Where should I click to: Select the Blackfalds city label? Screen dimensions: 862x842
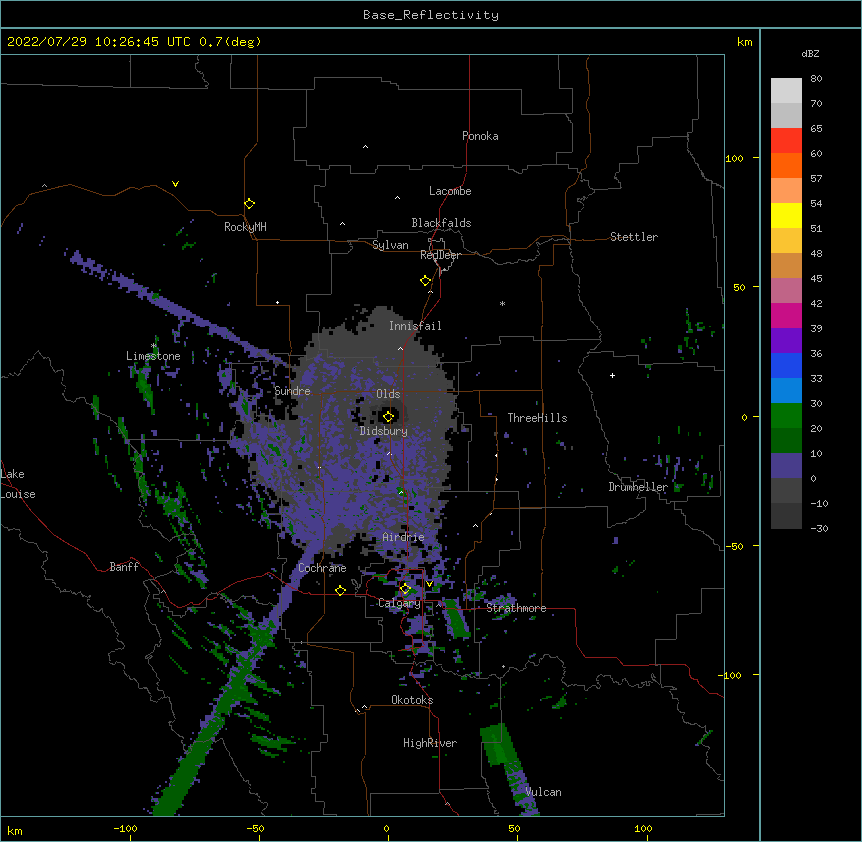(441, 223)
